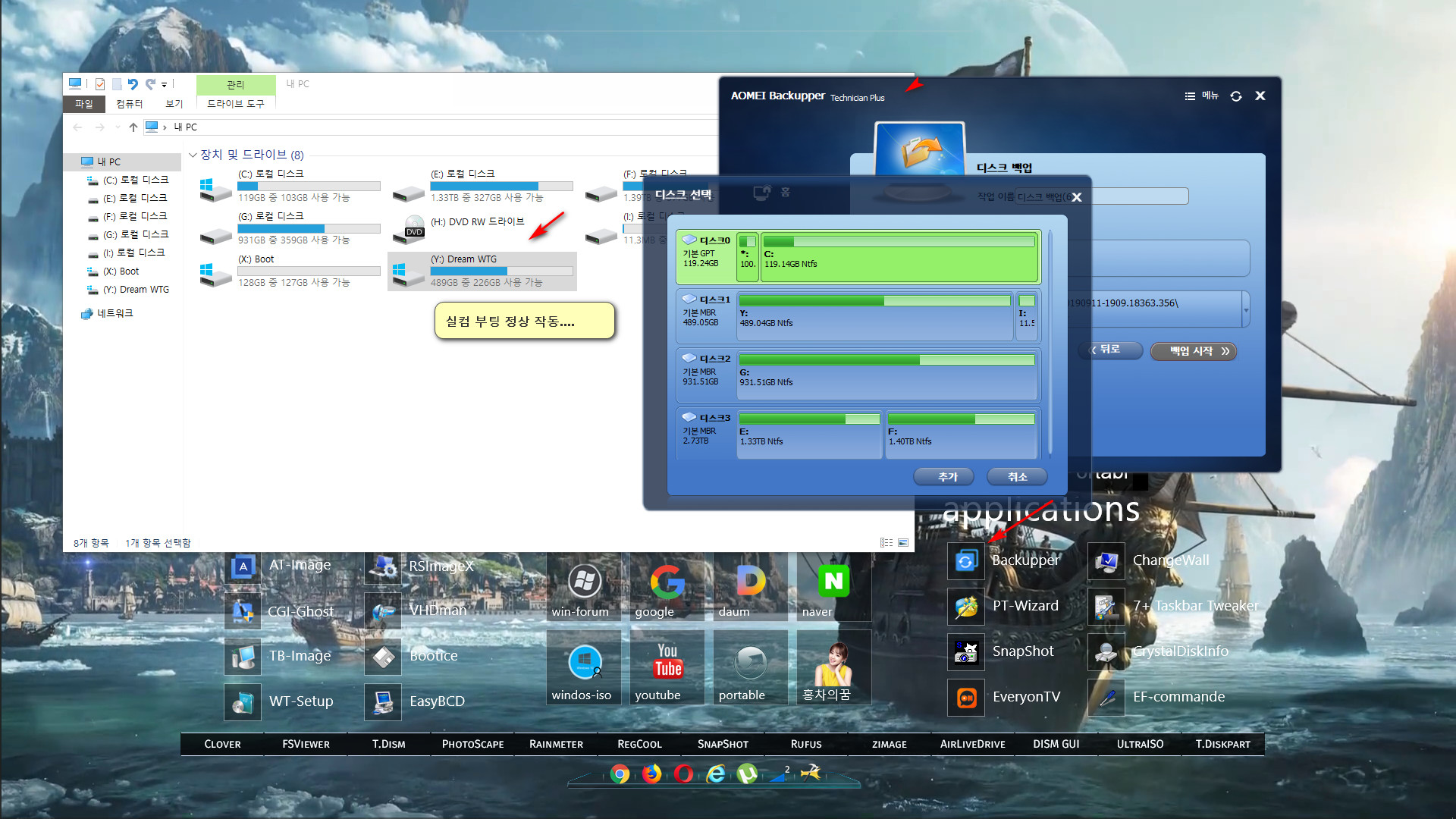Open the win-forum shortcut tile
The image size is (1456, 819).
tap(584, 588)
